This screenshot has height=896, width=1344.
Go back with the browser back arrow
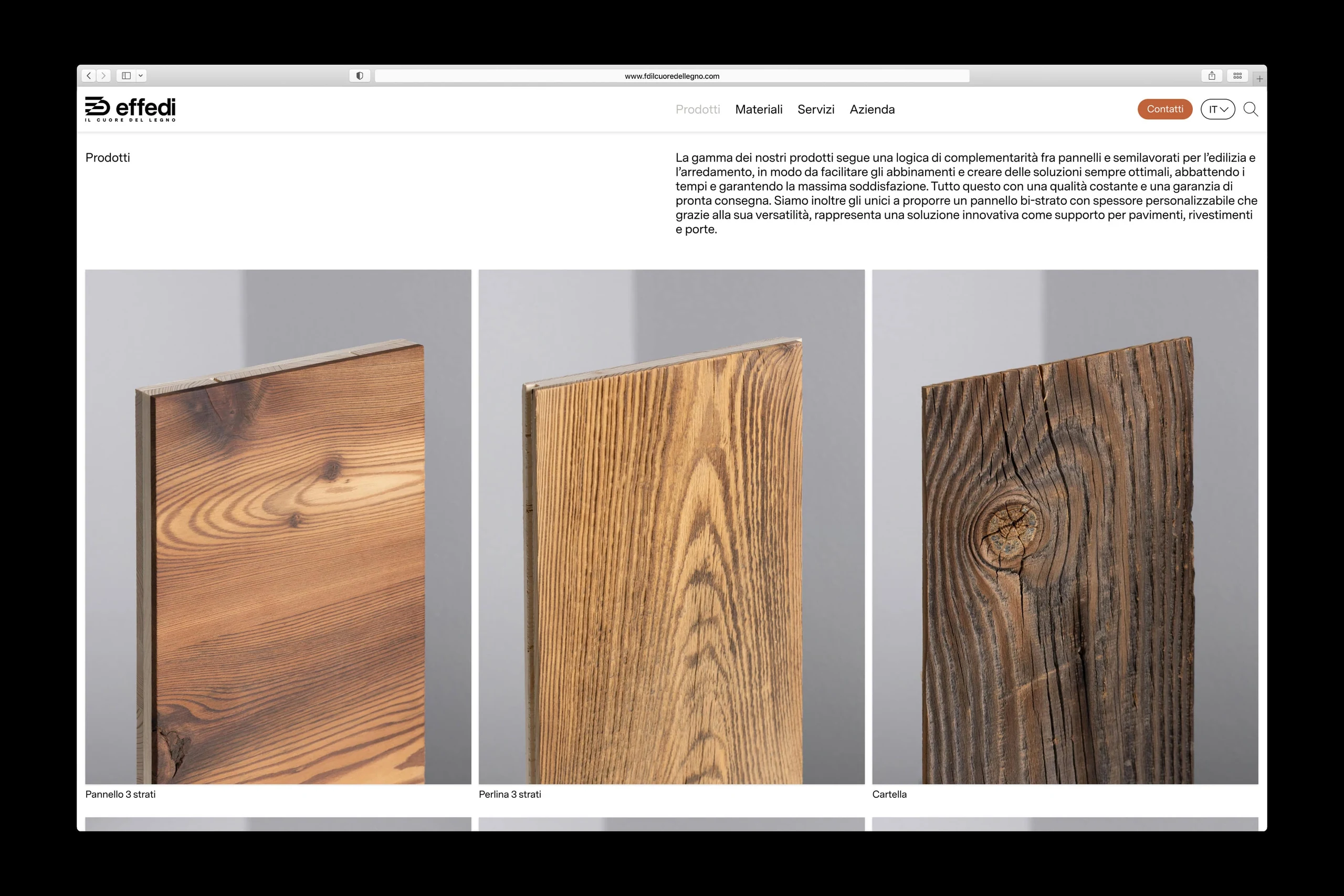(x=89, y=76)
